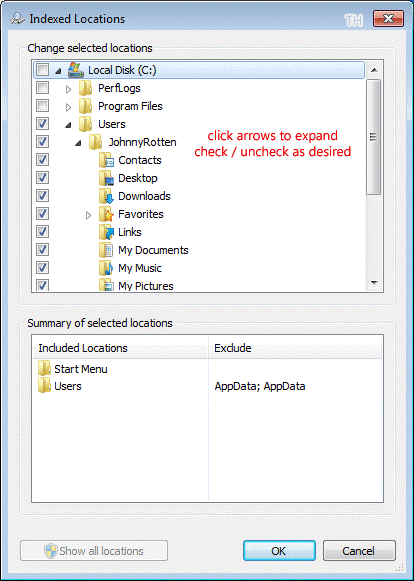
Task: Select the Desktop folder icon
Action: (106, 178)
